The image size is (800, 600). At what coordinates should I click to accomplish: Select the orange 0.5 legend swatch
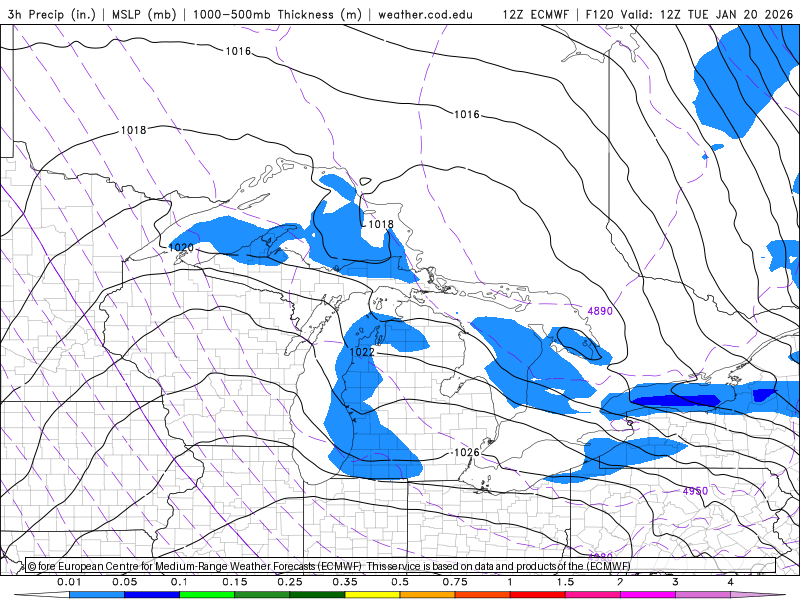(428, 595)
